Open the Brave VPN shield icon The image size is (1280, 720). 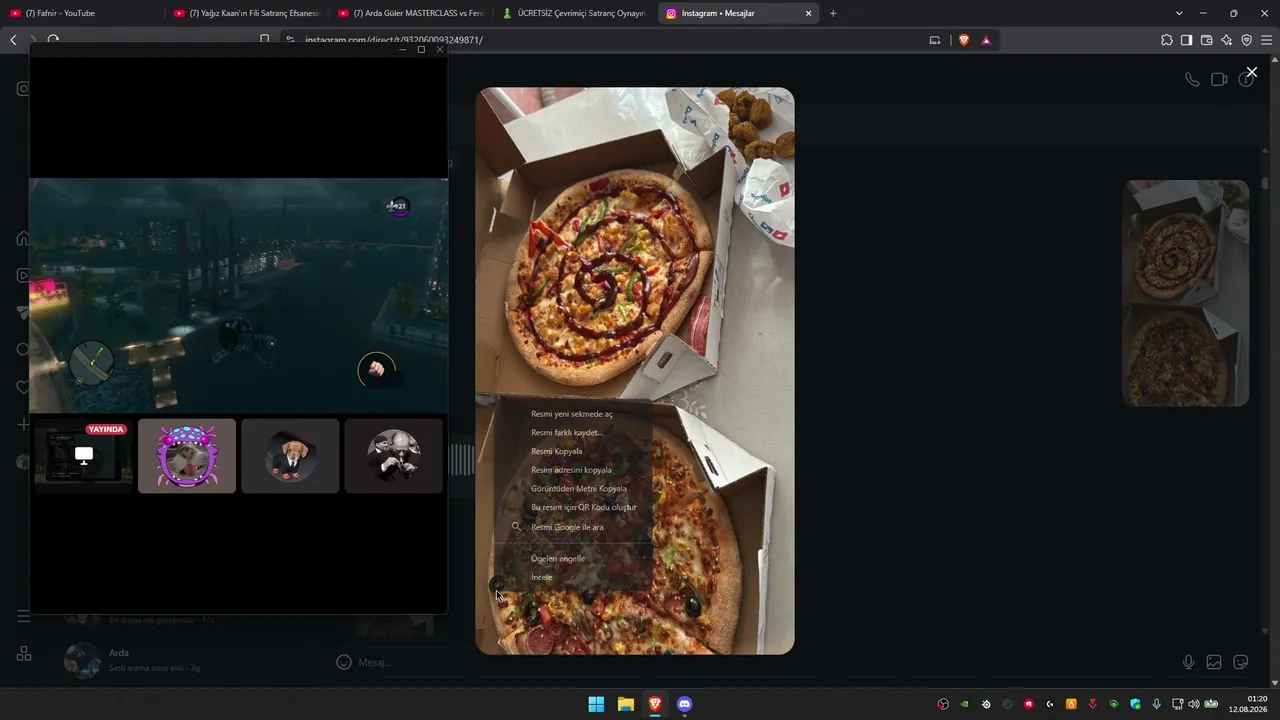click(x=1246, y=40)
